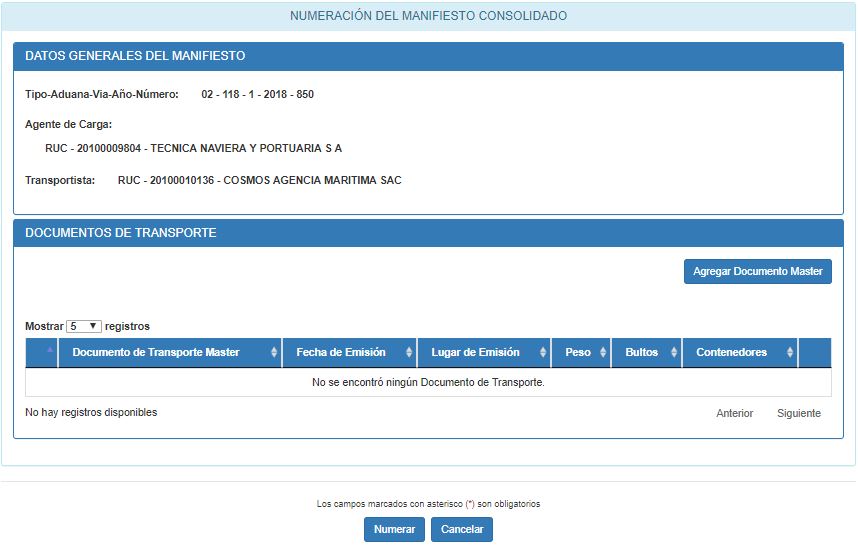Image resolution: width=858 pixels, height=554 pixels.
Task: Click NUMERACIÓN DEL MANIFIESTO CONSOLIDADO title
Action: point(428,16)
